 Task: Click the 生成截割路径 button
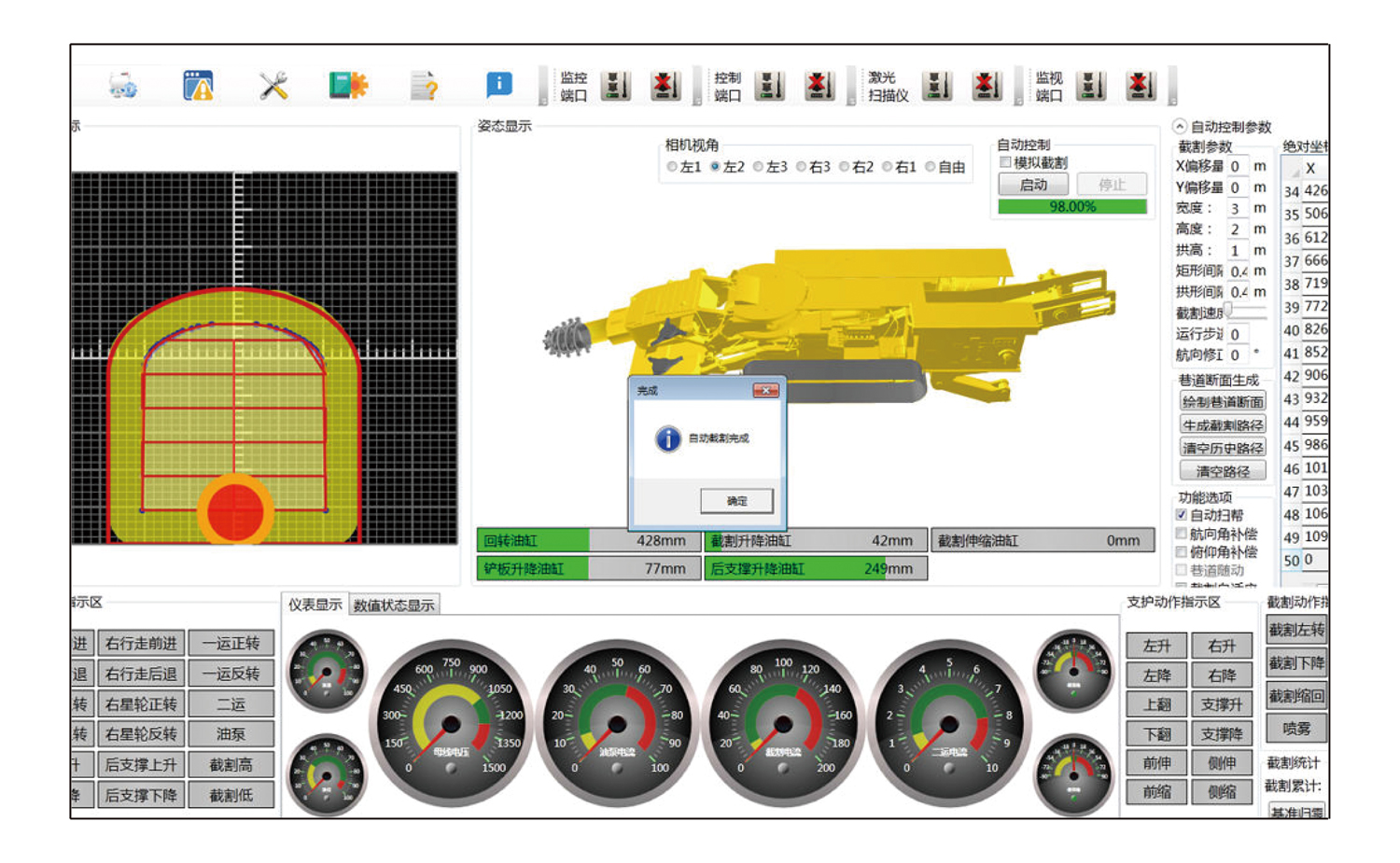(1223, 425)
